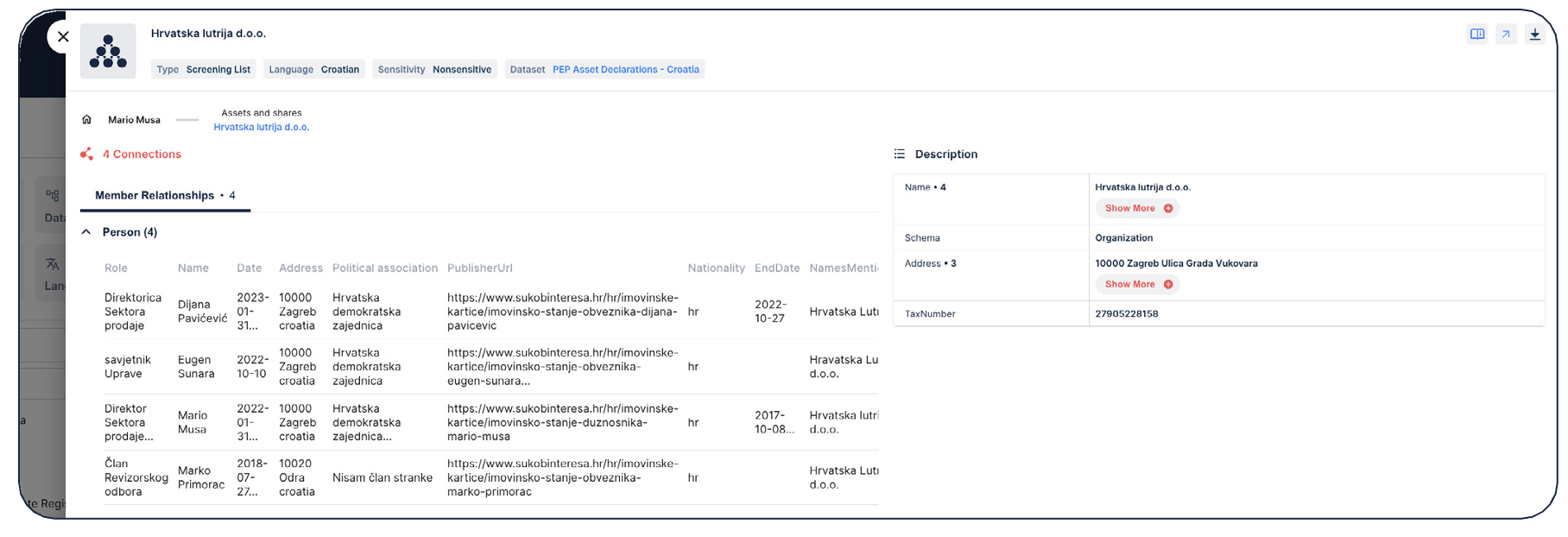Open PEP Asset Declarations - Croatia dataset
Screen dimensions: 1568x537
[x=626, y=69]
